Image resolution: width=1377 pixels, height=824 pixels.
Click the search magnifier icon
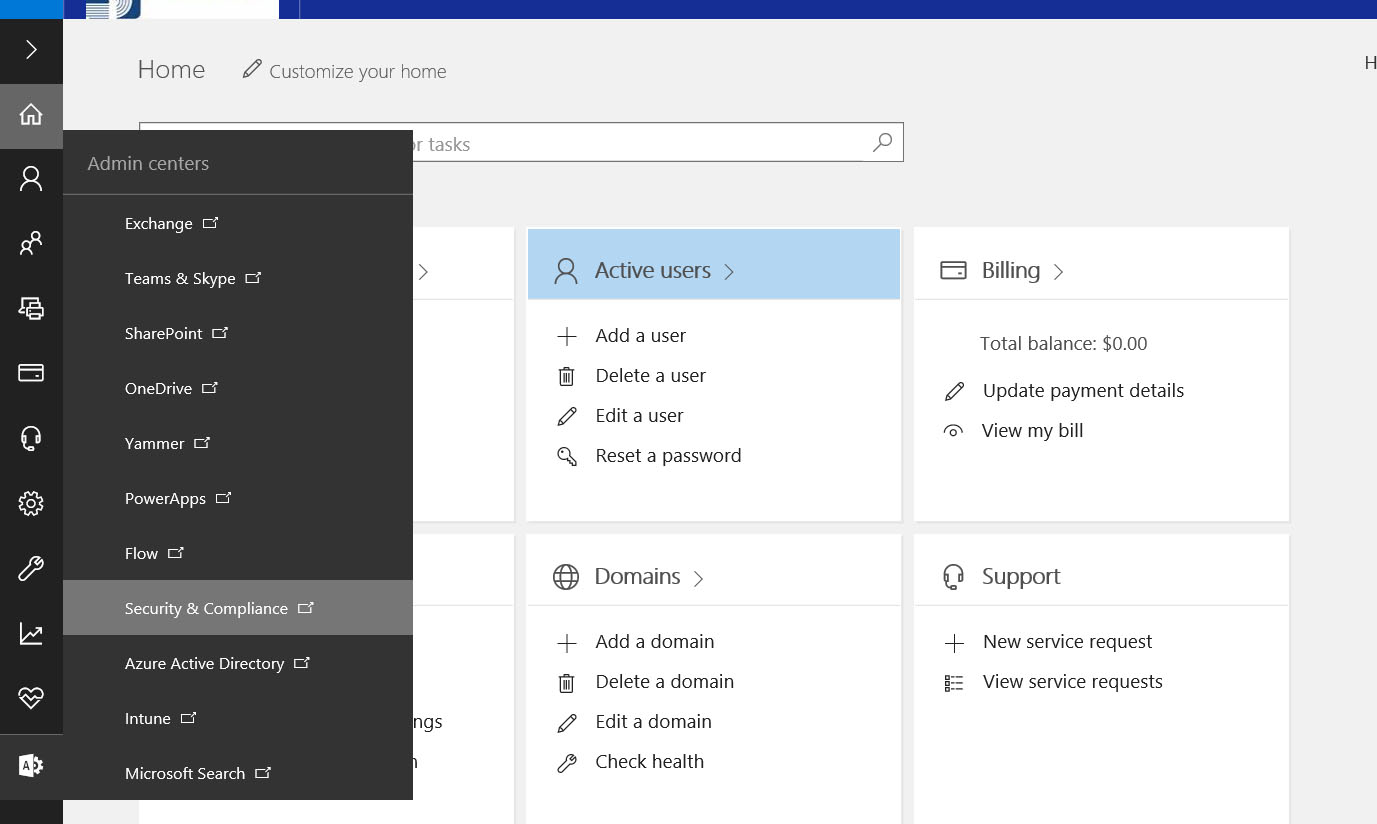882,142
